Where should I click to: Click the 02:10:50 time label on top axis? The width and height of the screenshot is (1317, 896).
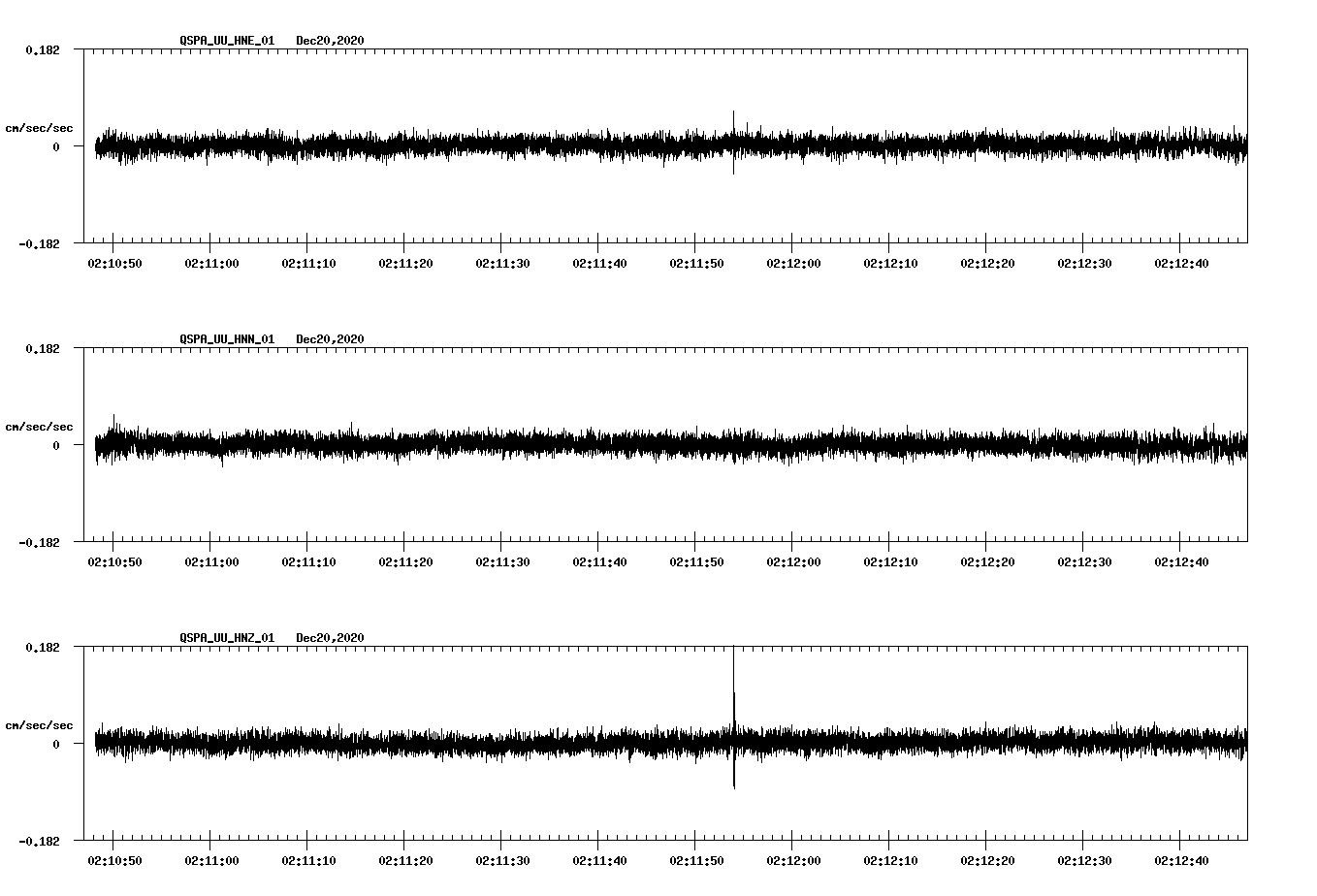click(x=113, y=262)
